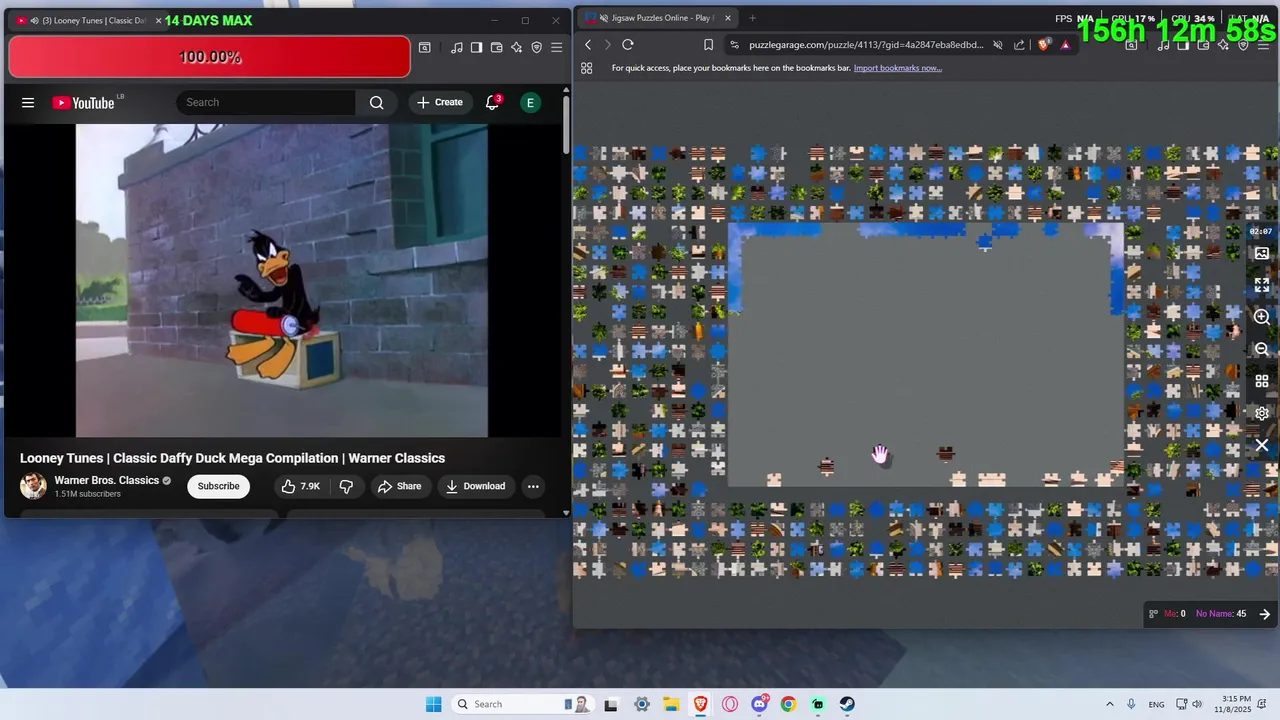Toggle sidebar panel in YouTube window toolbar

coord(477,47)
